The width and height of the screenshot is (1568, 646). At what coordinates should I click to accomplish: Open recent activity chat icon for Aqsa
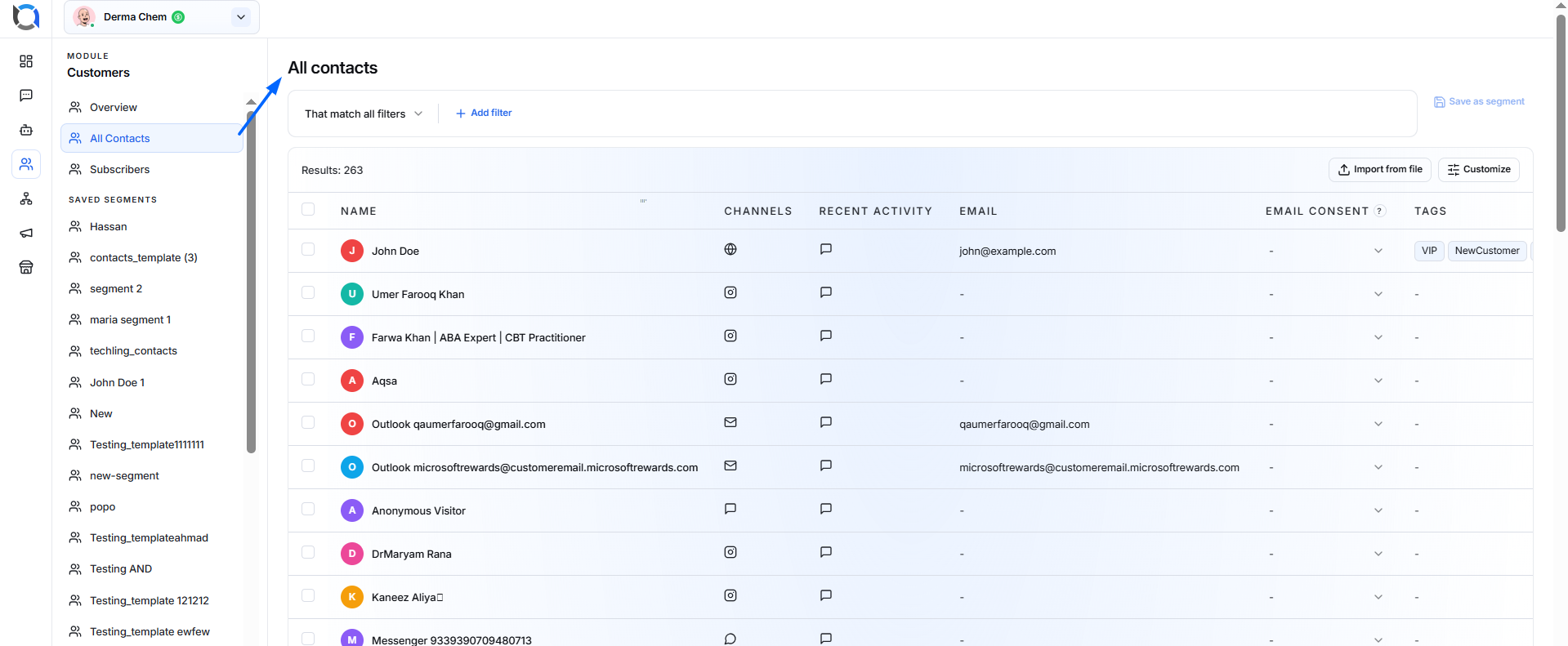tap(826, 379)
